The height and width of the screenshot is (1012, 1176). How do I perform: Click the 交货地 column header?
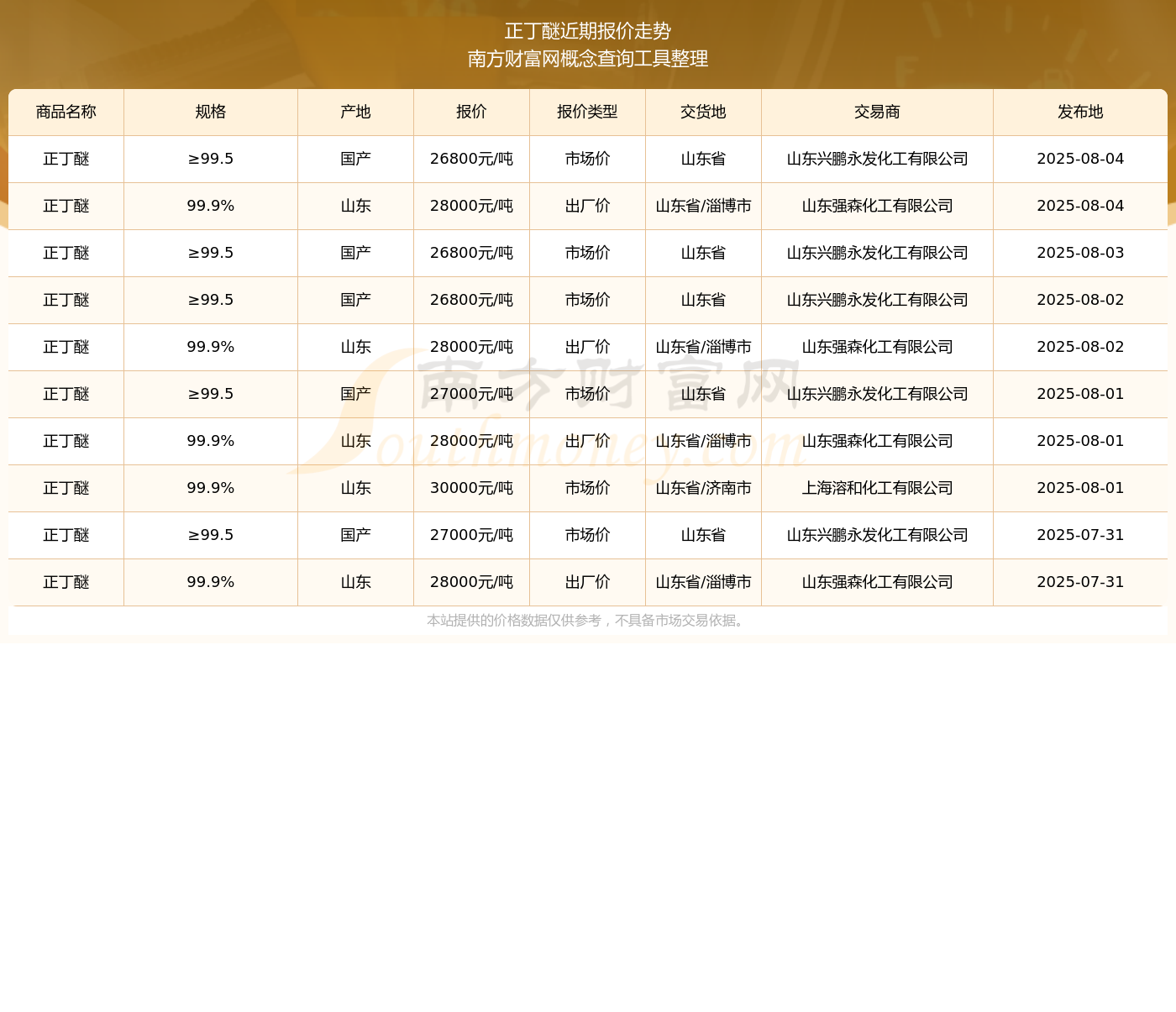pos(703,112)
